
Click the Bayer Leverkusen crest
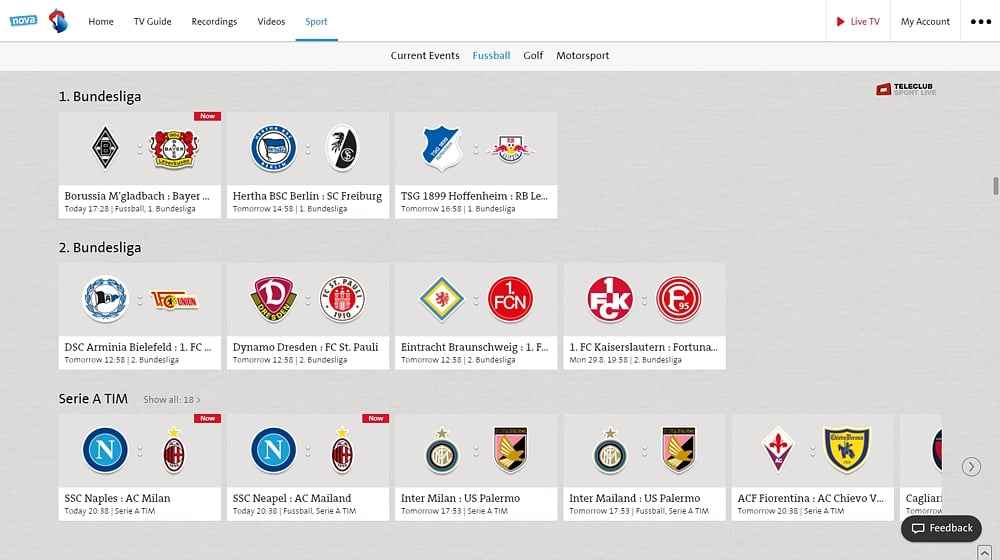pos(174,149)
